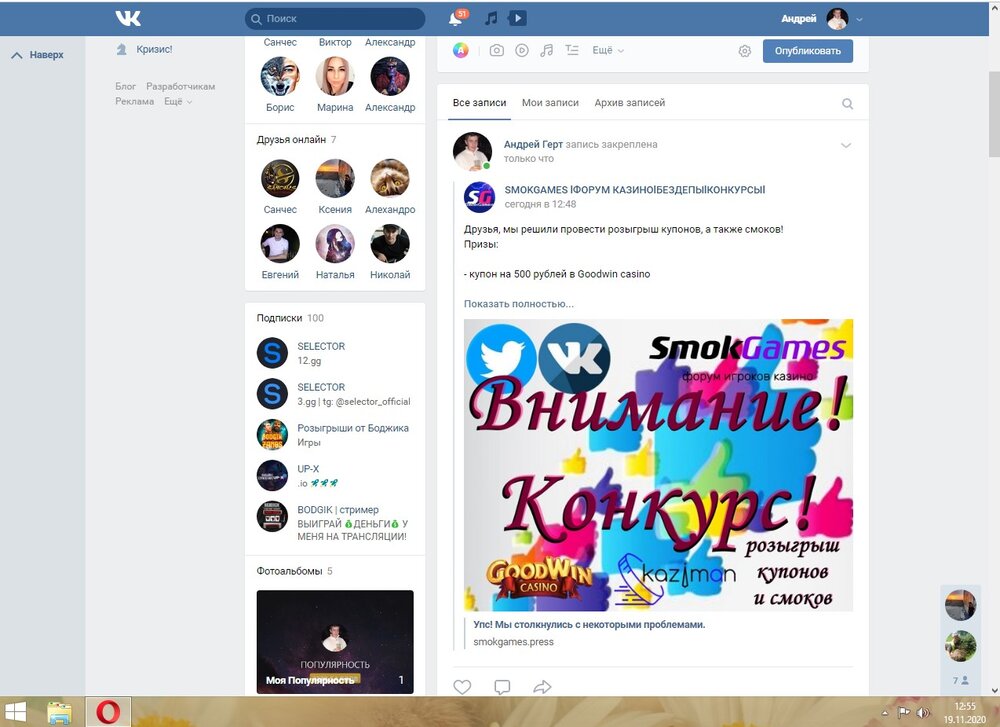This screenshot has height=727, width=1000.
Task: Open online friend Ксения's avatar
Action: click(335, 179)
